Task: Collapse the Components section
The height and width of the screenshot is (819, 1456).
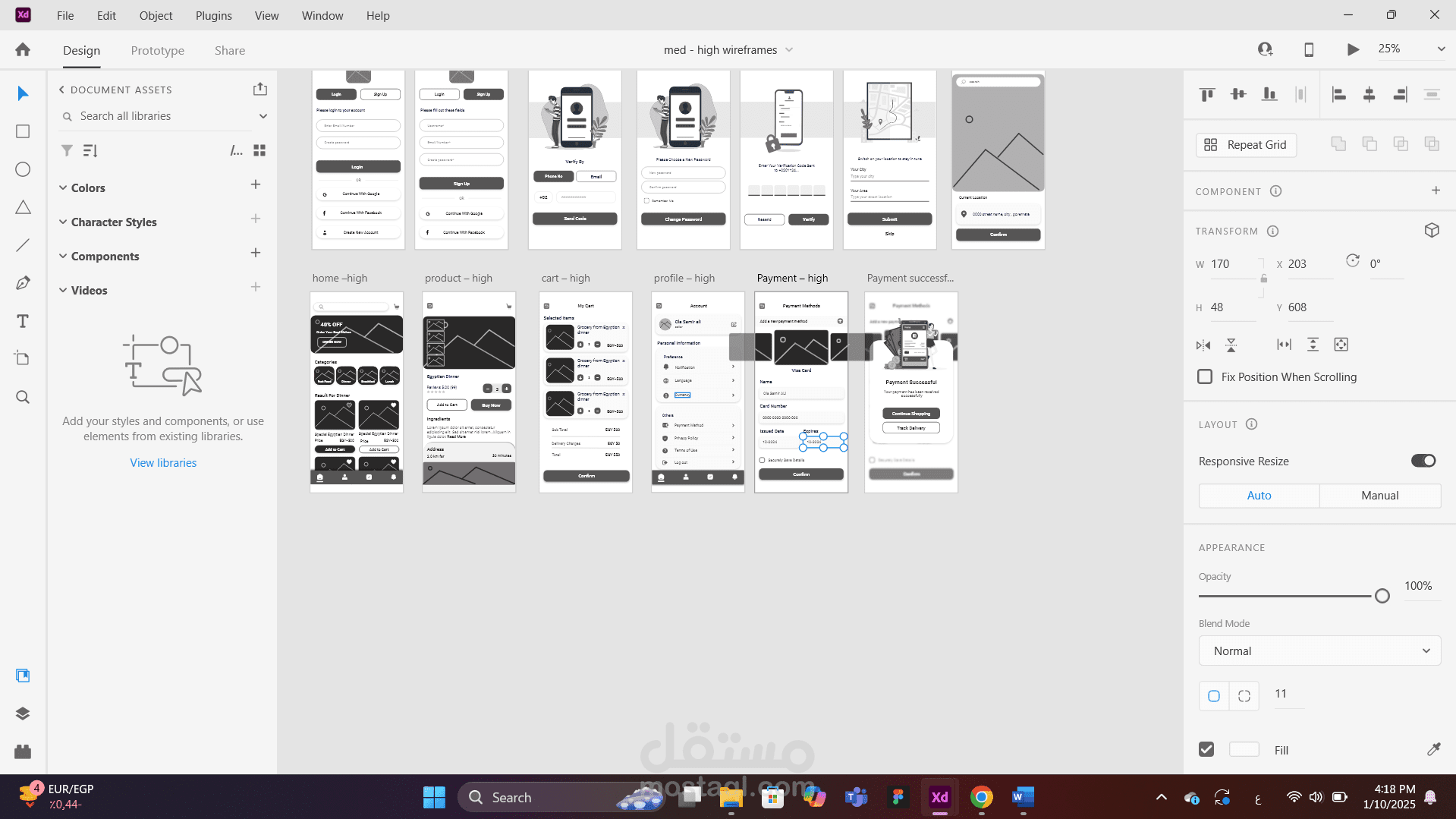Action: (63, 256)
